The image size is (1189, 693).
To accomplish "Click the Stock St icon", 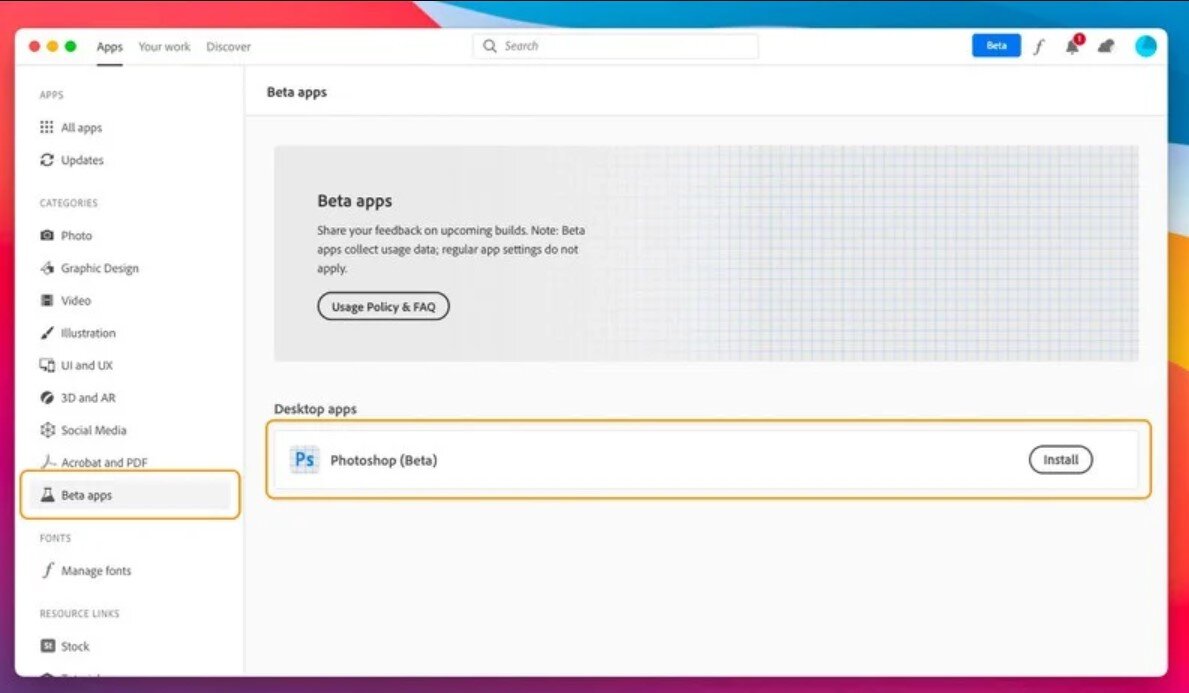I will tap(47, 646).
